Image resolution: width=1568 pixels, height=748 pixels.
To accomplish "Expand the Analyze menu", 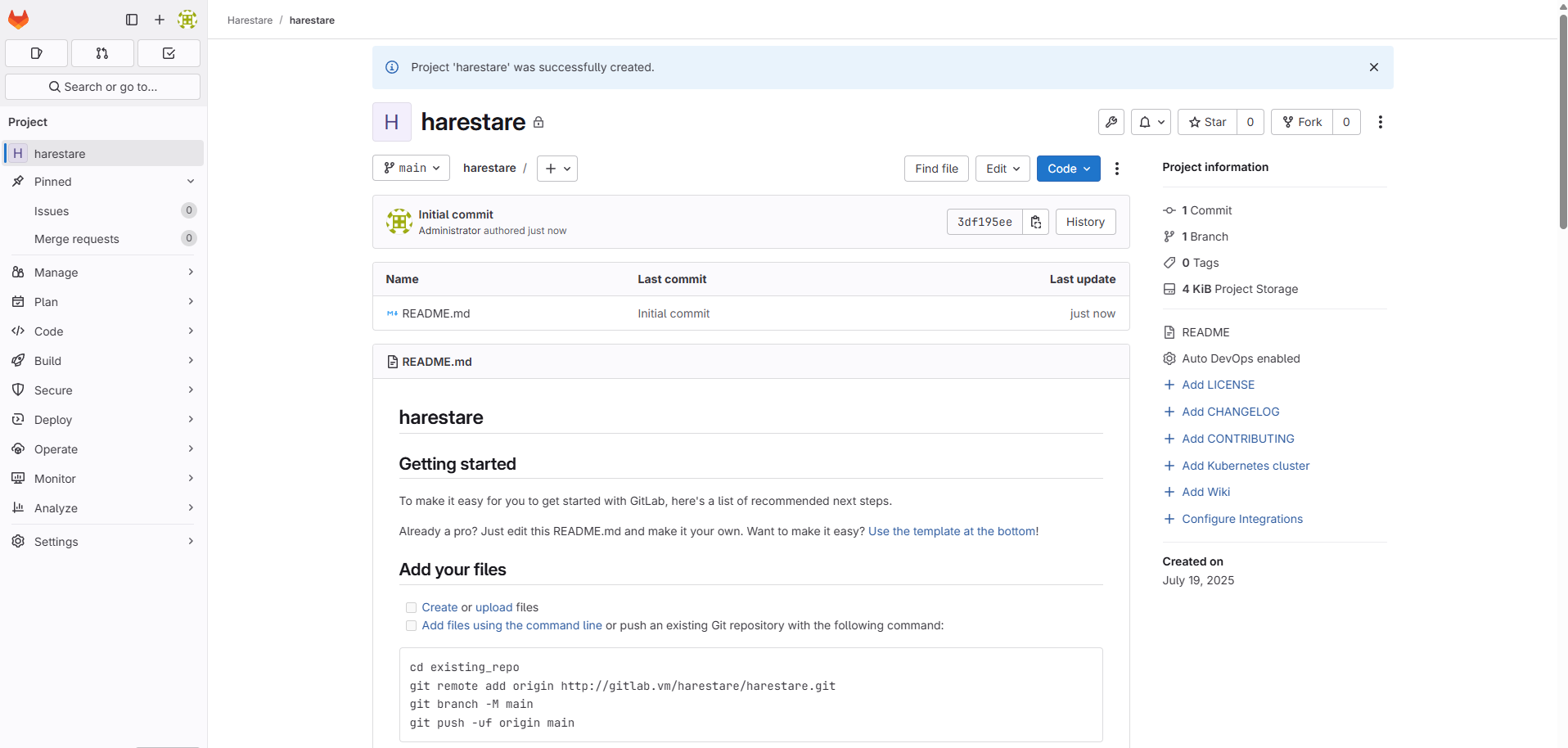I will click(x=104, y=508).
